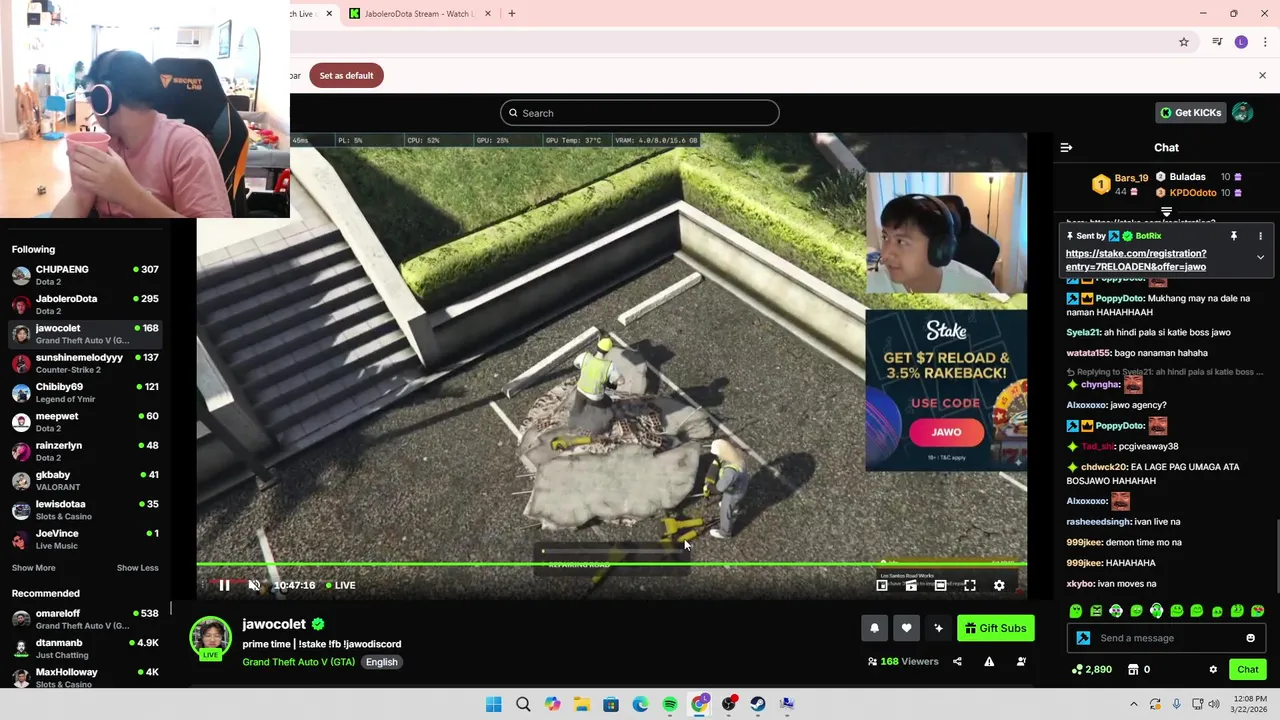Open the user moderation icon beside report
This screenshot has width=1280, height=720.
pyautogui.click(x=1021, y=661)
